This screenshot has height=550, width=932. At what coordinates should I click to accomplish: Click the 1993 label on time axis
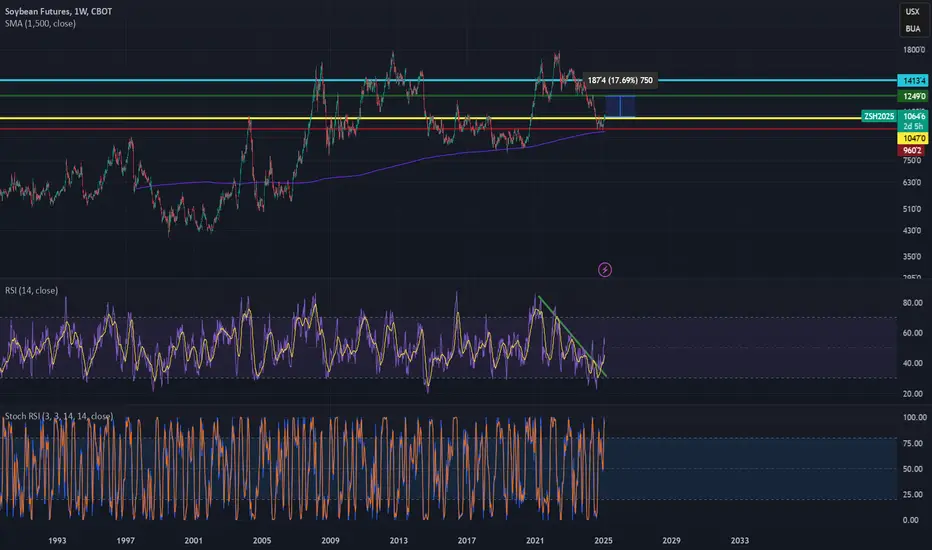tap(57, 540)
